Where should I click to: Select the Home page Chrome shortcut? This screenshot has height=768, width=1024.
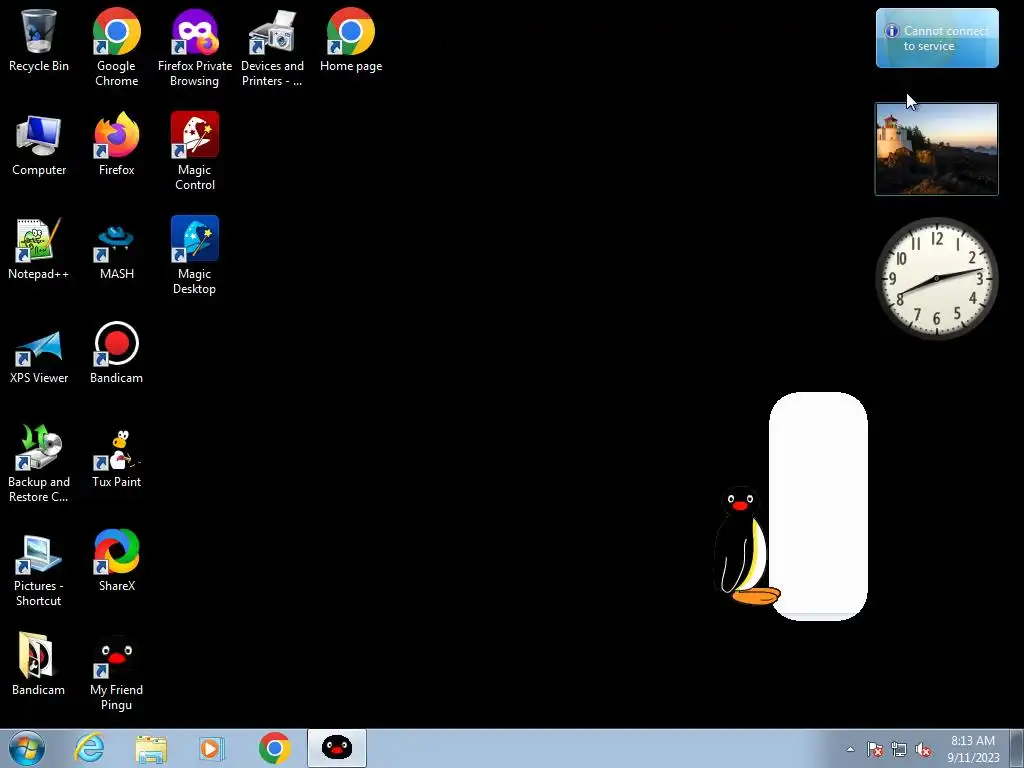[x=351, y=40]
